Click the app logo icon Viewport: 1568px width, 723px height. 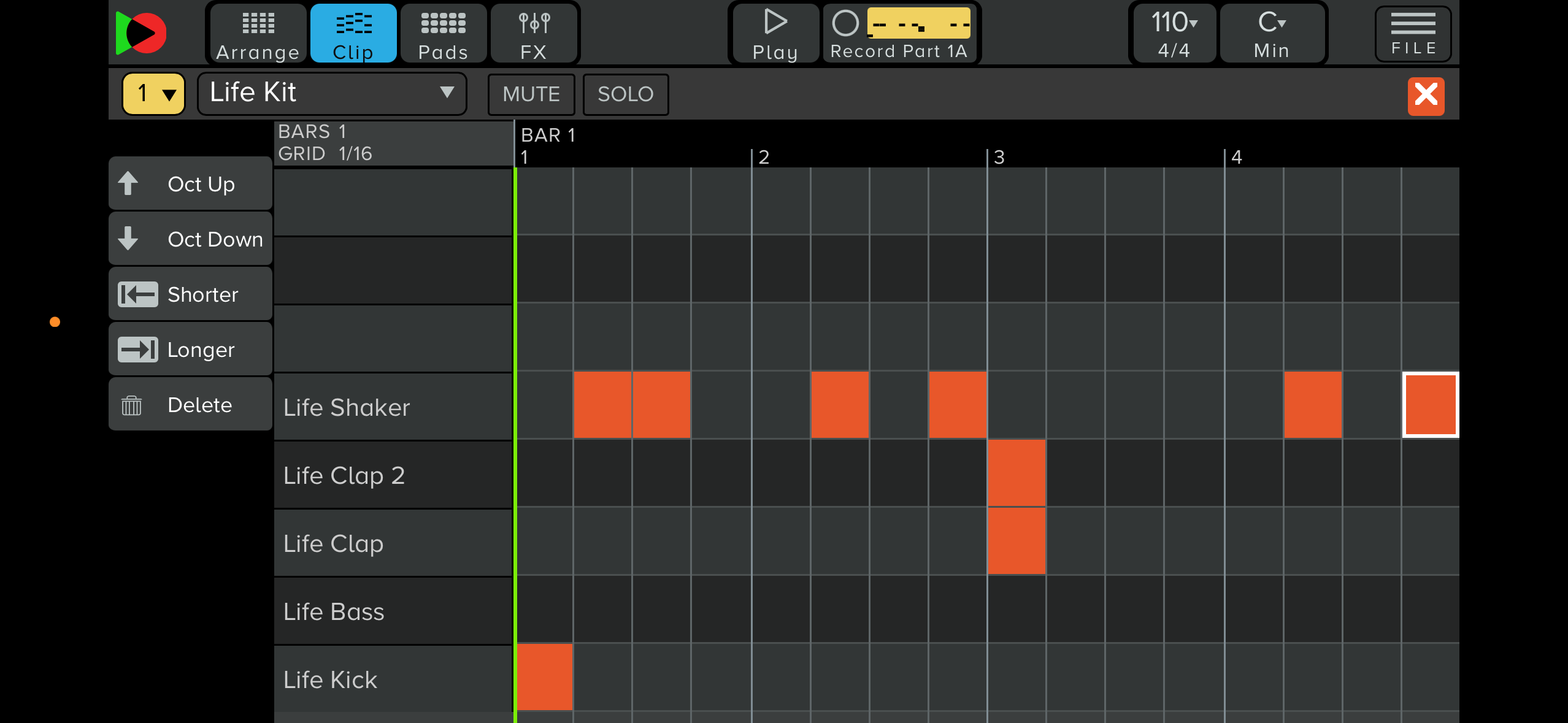(x=141, y=33)
